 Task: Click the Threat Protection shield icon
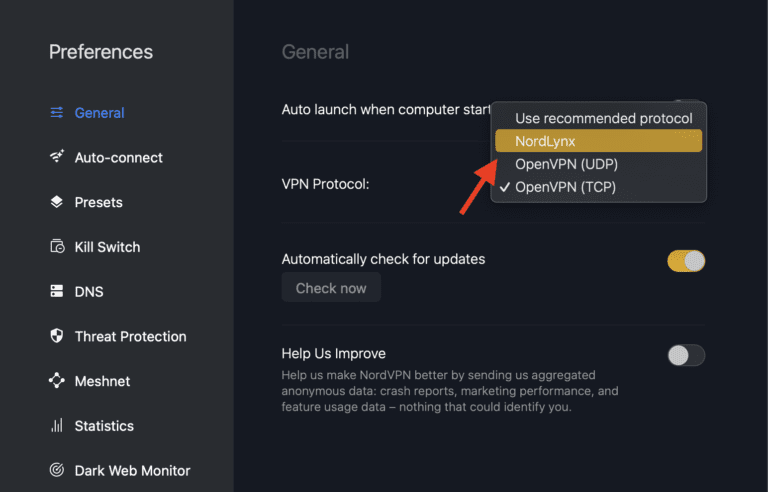57,336
